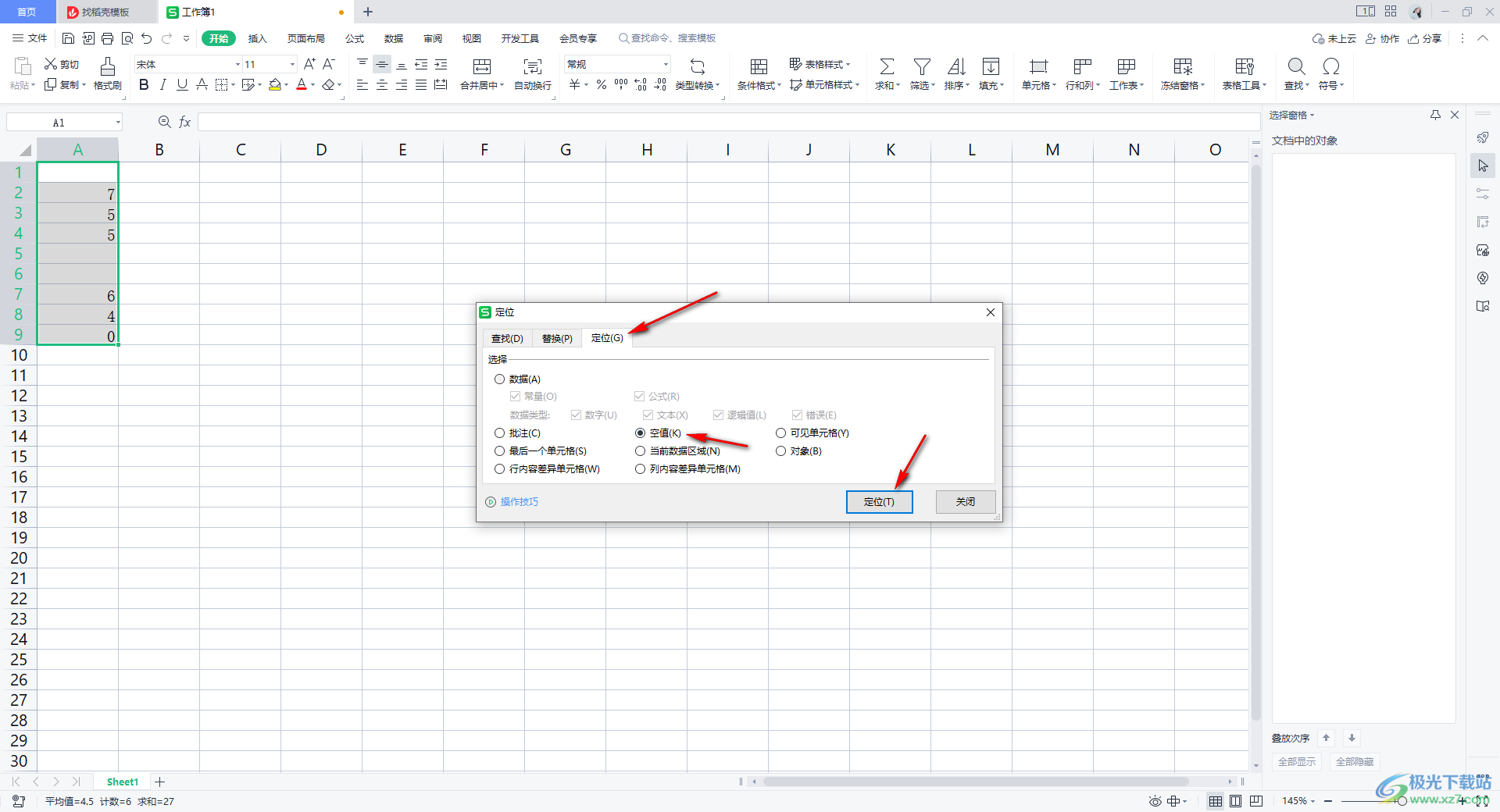Select the 行内容差异单元格(W) radio option
Viewport: 1500px width, 812px height.
coord(500,469)
